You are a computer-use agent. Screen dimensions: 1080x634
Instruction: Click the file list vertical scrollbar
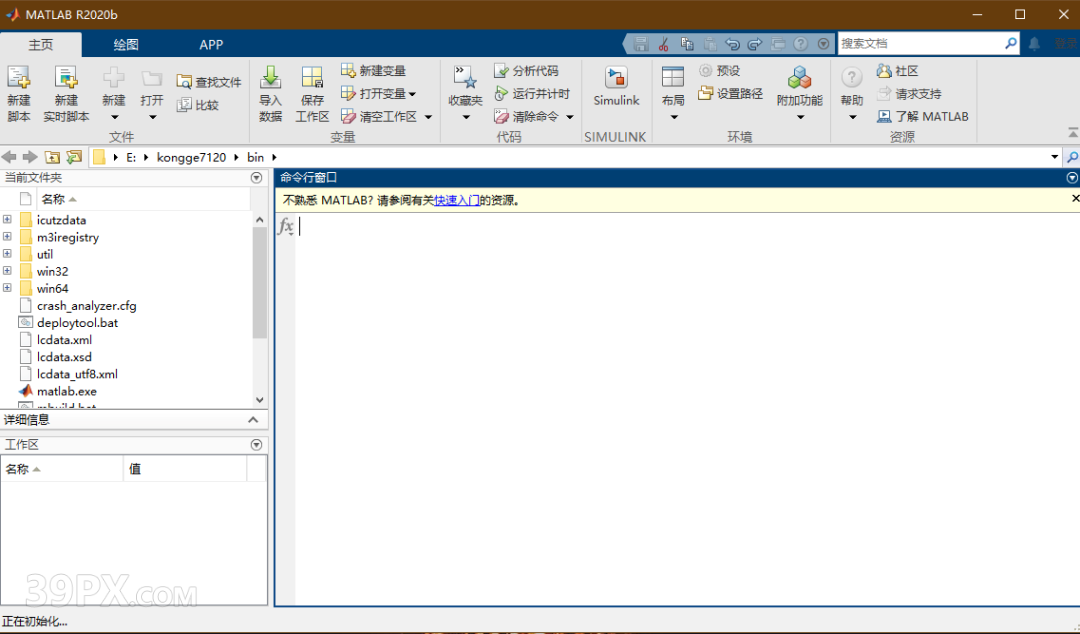point(260,283)
